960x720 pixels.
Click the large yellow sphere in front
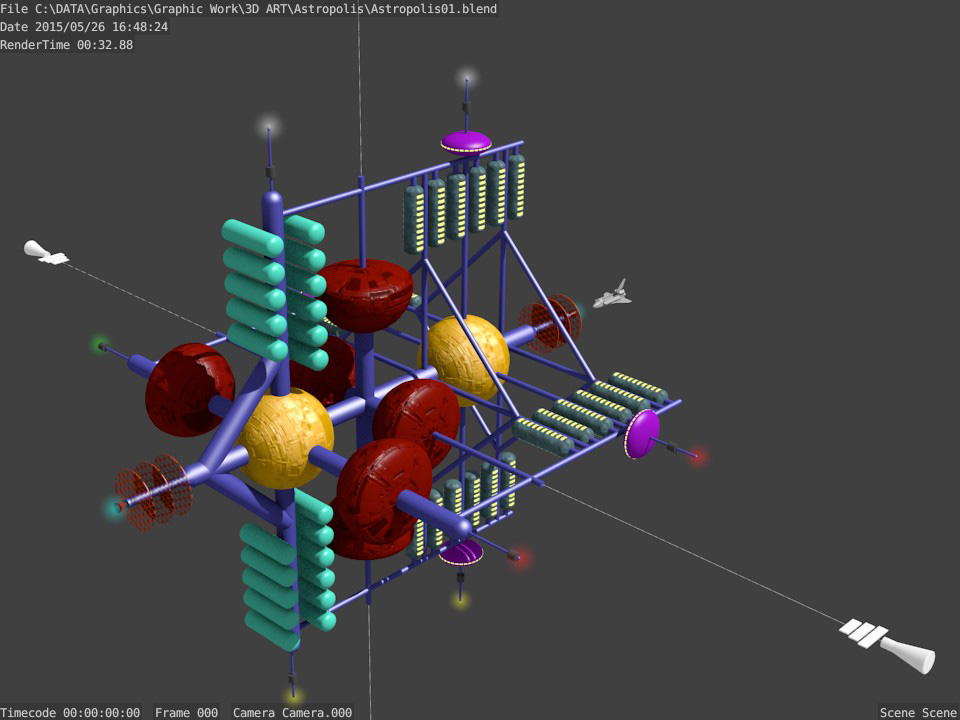click(287, 437)
